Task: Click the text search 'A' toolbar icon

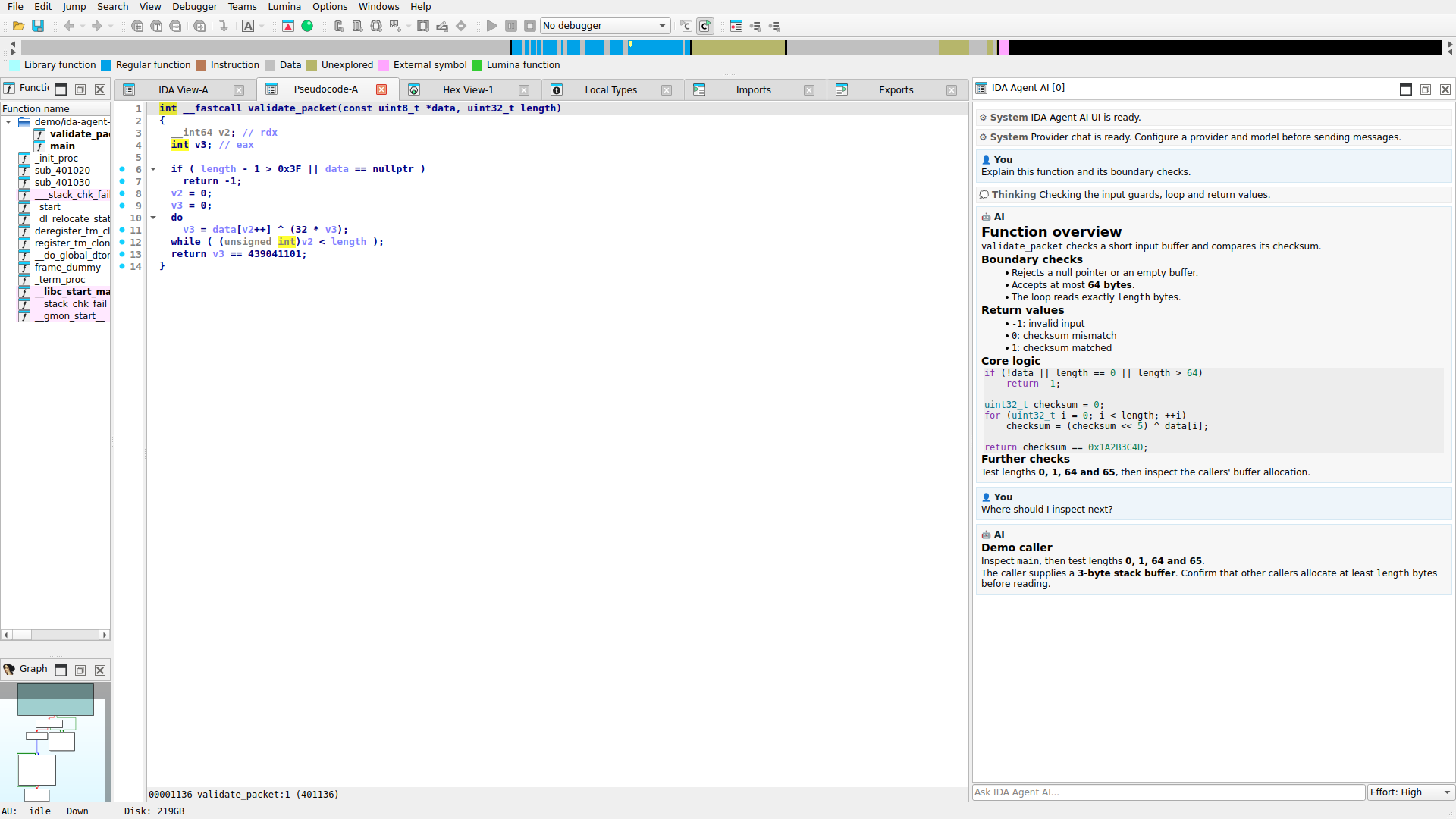Action: (248, 26)
